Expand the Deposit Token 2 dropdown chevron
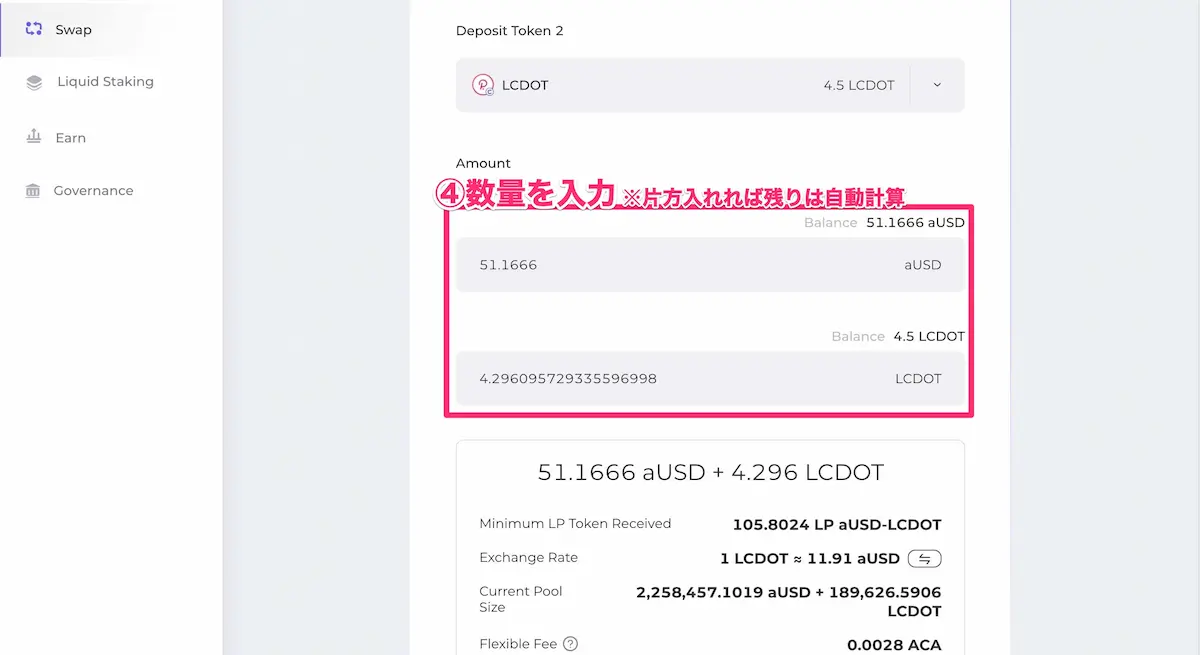The height and width of the screenshot is (655, 1200). tap(937, 85)
